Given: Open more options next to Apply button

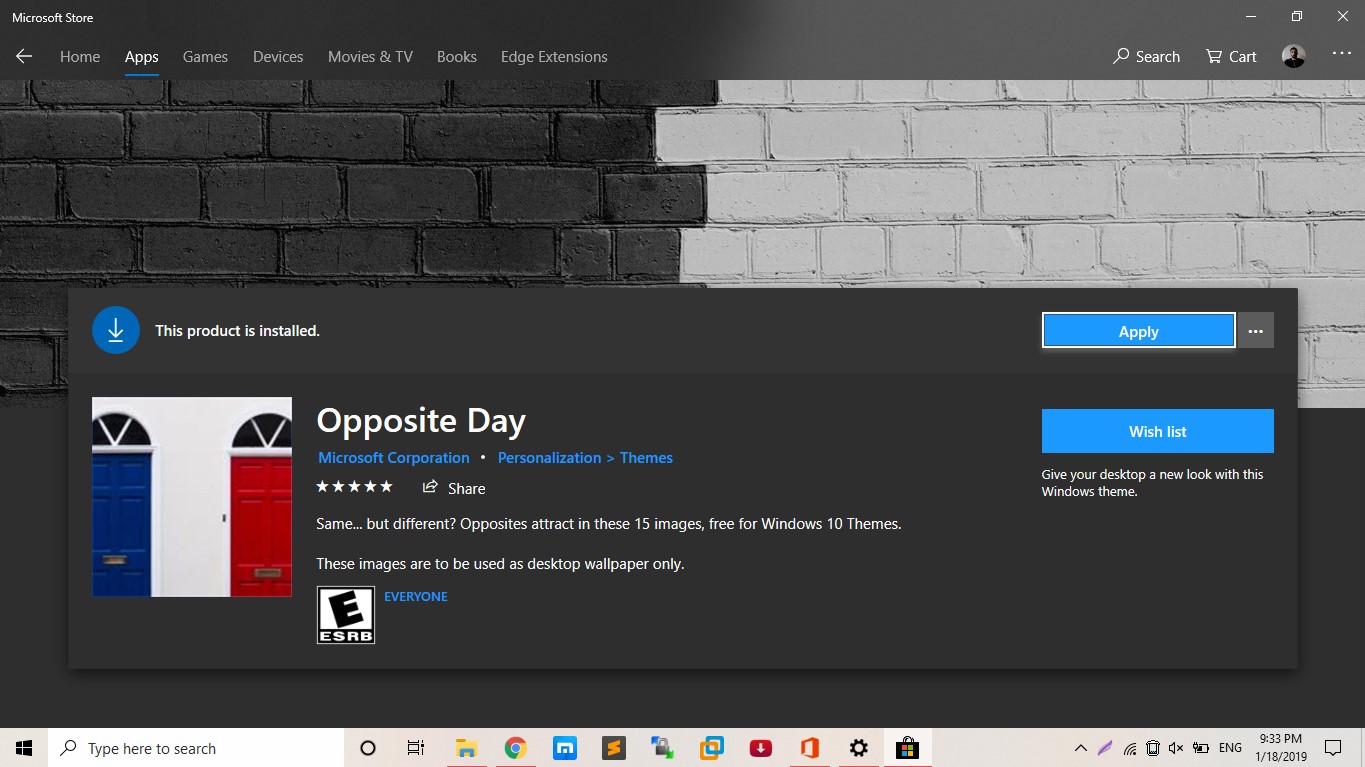Looking at the screenshot, I should point(1255,329).
